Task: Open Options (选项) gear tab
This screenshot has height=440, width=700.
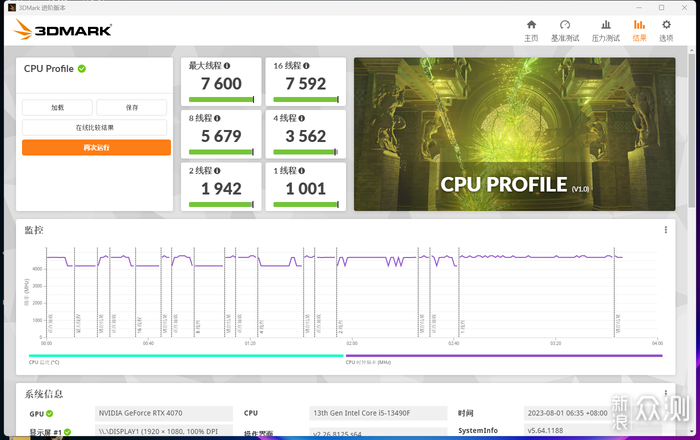Action: (x=666, y=31)
